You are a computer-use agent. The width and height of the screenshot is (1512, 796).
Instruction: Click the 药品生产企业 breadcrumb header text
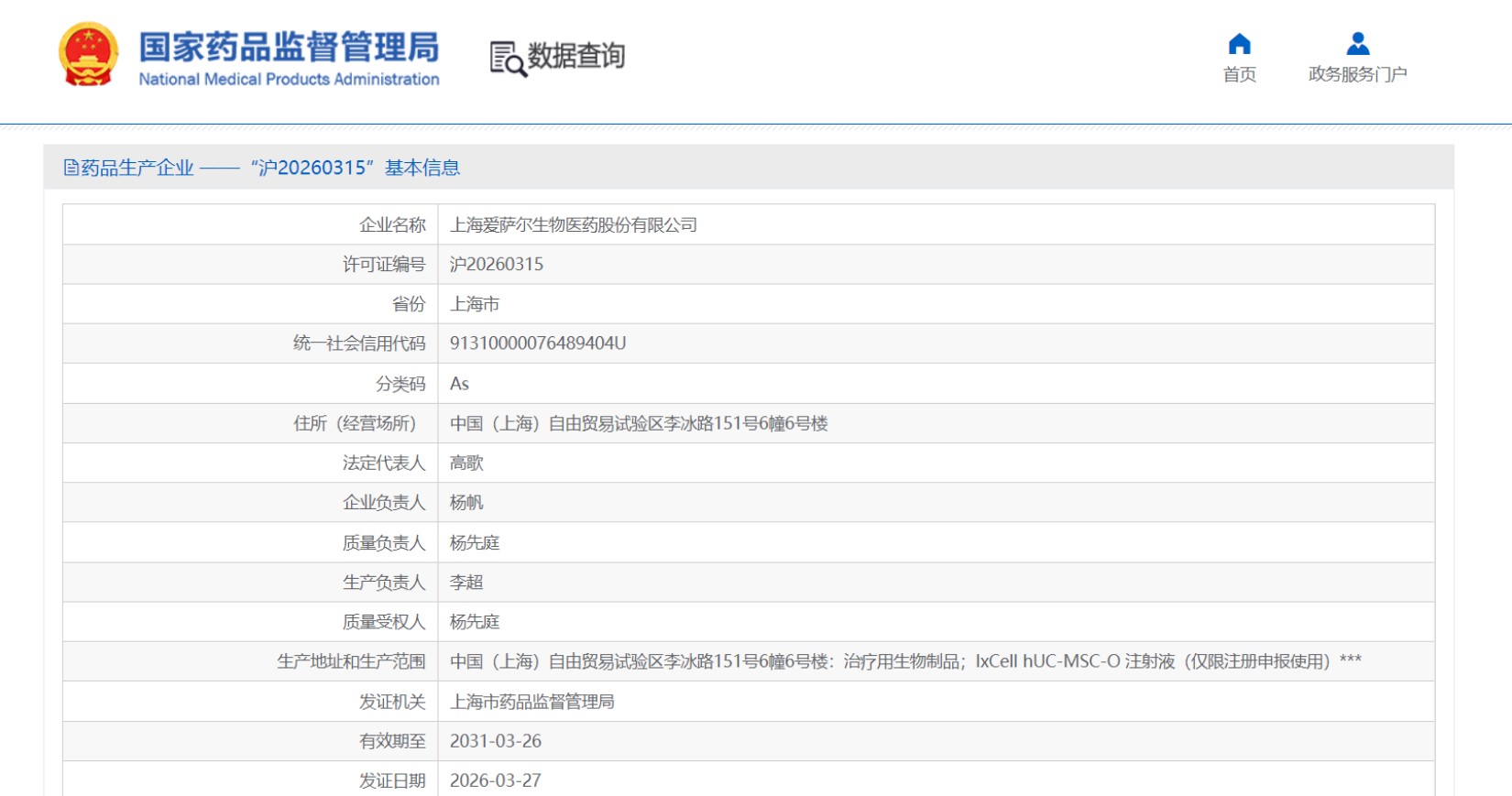coord(137,168)
